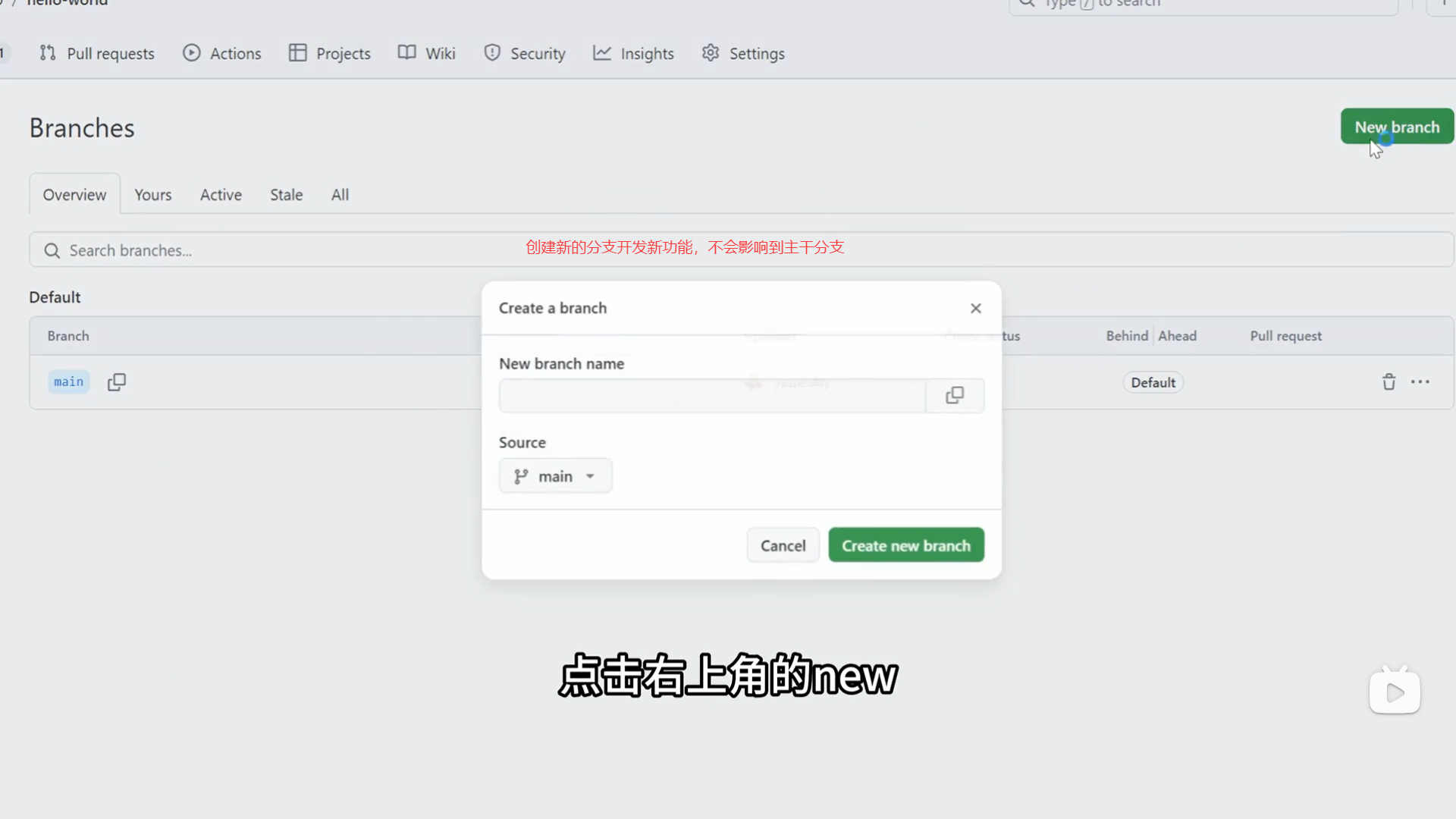Open Insights graph tab
1456x819 pixels.
[x=633, y=53]
